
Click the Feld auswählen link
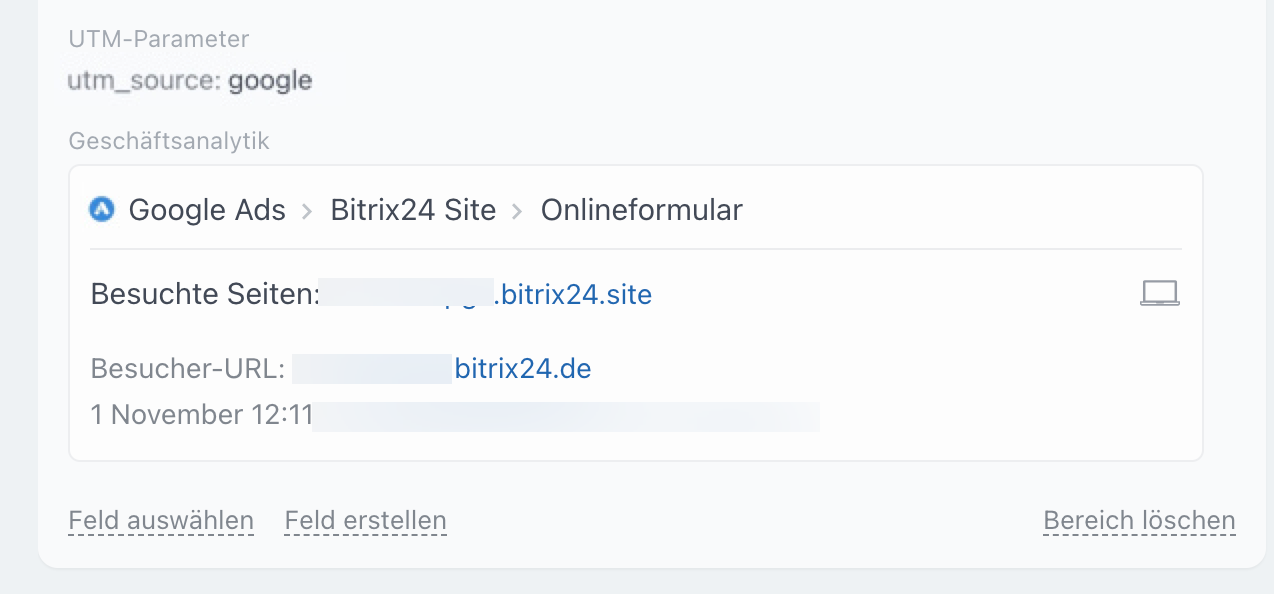tap(161, 521)
